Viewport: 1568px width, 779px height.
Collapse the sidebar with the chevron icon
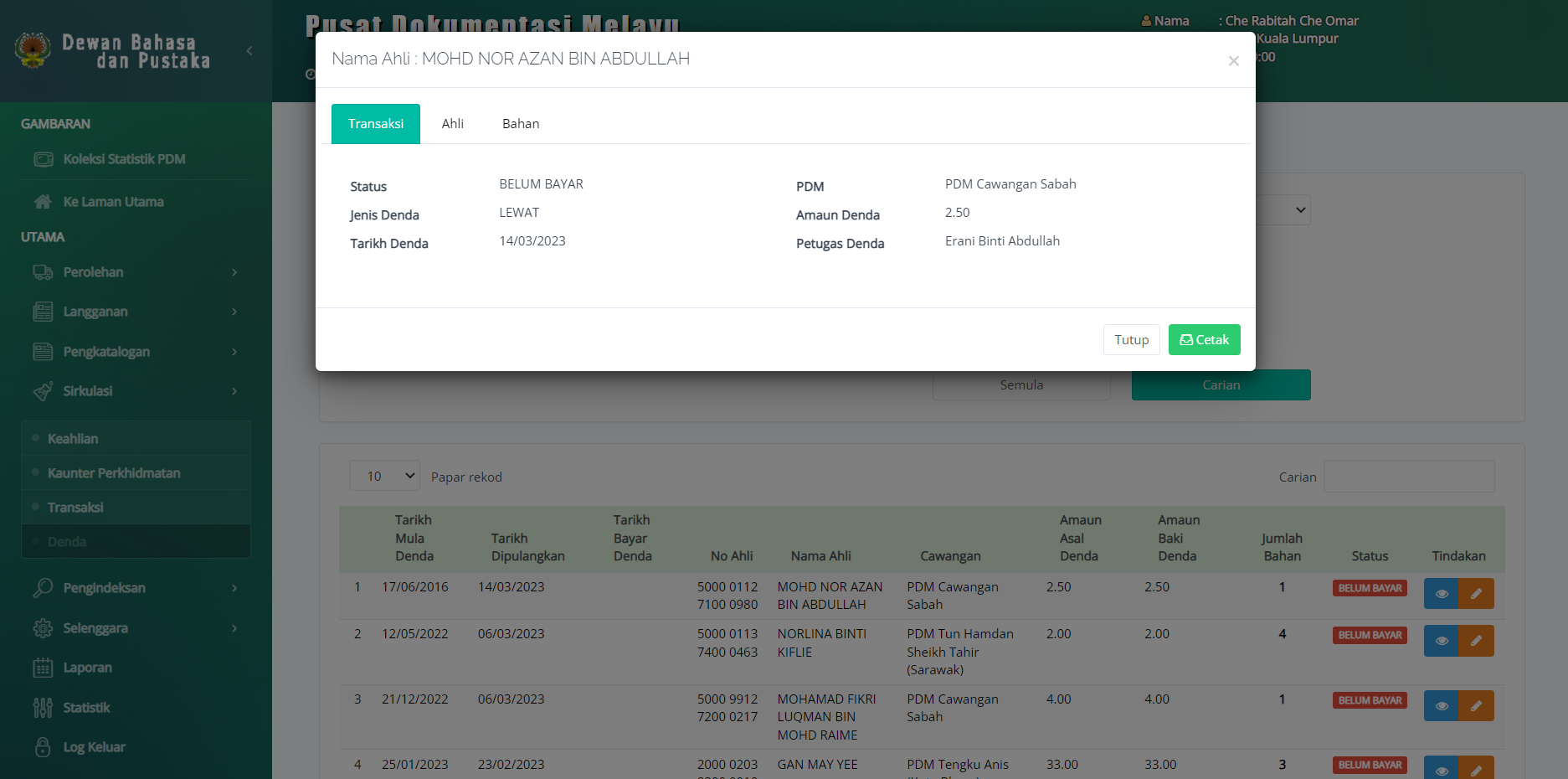(249, 51)
